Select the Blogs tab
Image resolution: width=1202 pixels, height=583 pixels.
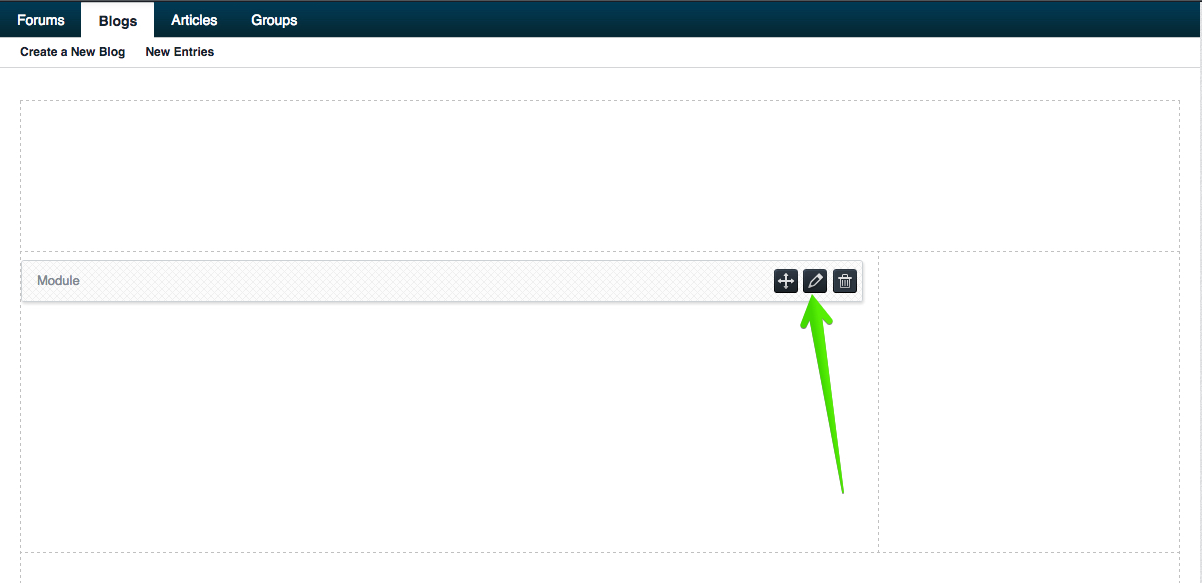pos(118,20)
